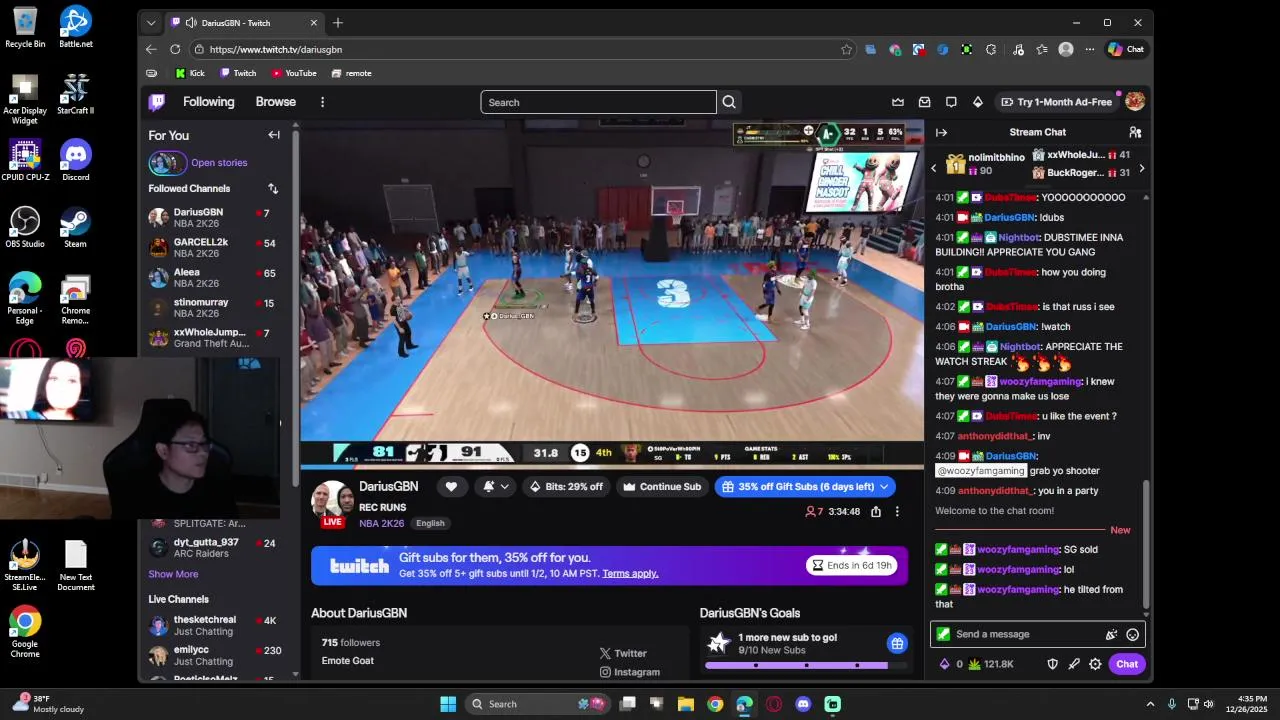Click the follow heart button for DariusGBN

coord(451,487)
